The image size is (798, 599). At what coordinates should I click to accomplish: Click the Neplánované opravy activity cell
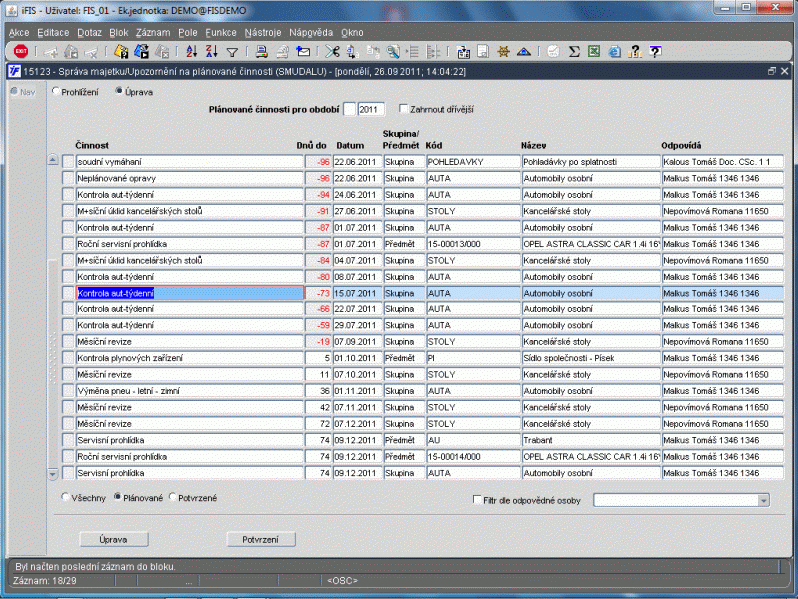click(189, 178)
